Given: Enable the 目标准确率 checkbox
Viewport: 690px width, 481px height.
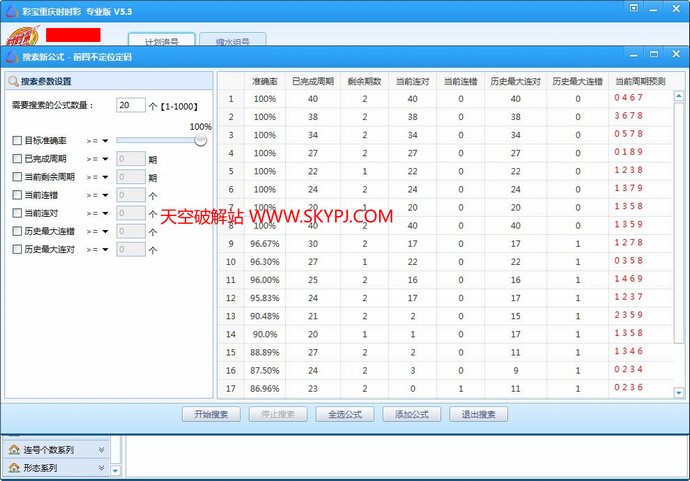Looking at the screenshot, I should point(17,141).
